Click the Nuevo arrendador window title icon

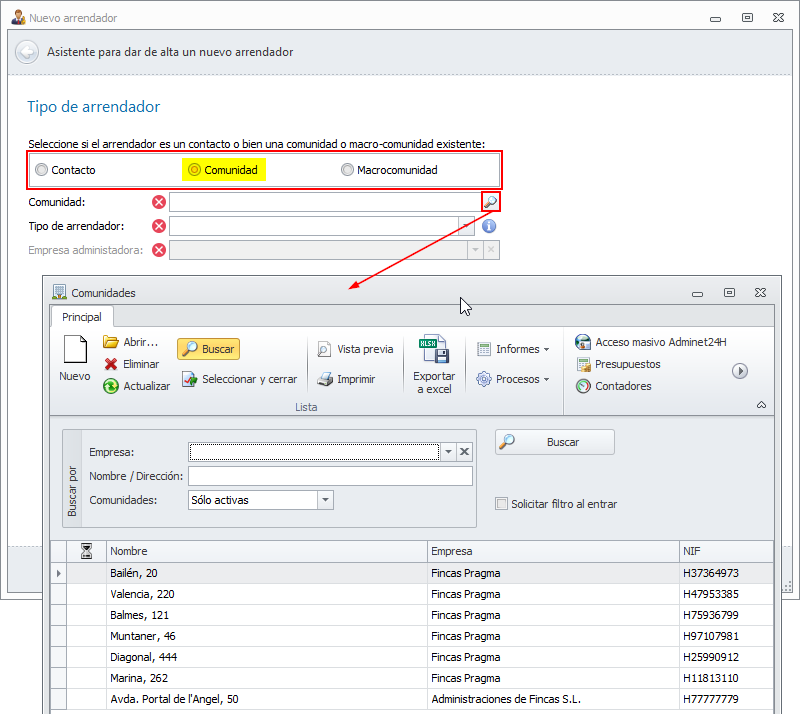[18, 17]
